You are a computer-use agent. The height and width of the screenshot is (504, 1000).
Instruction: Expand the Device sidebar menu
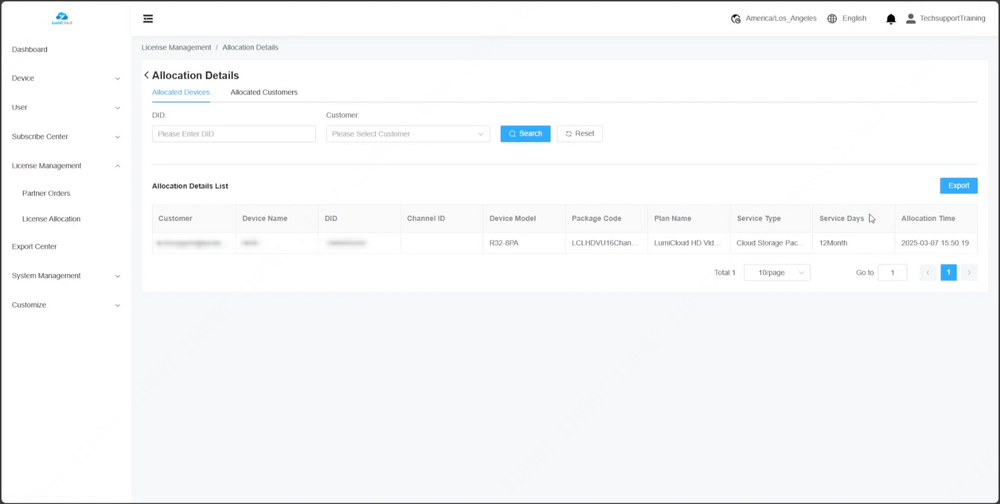65,78
